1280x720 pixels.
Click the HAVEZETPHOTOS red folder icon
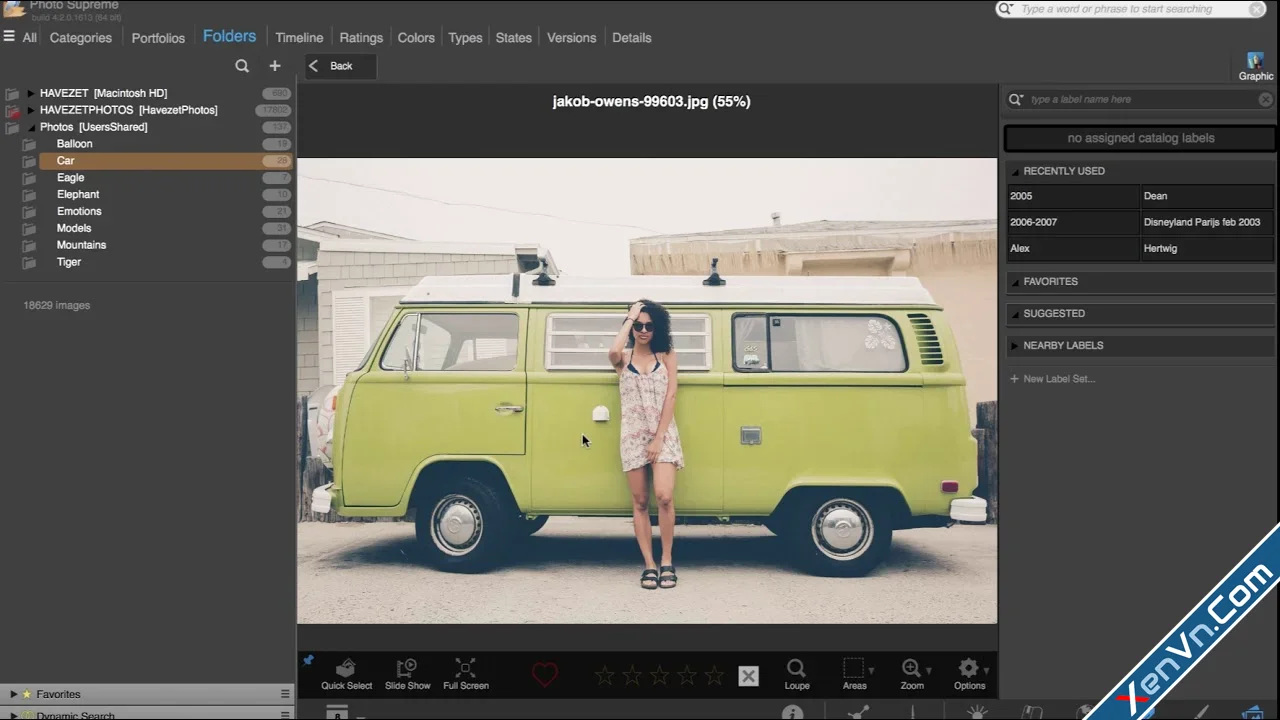pos(12,110)
